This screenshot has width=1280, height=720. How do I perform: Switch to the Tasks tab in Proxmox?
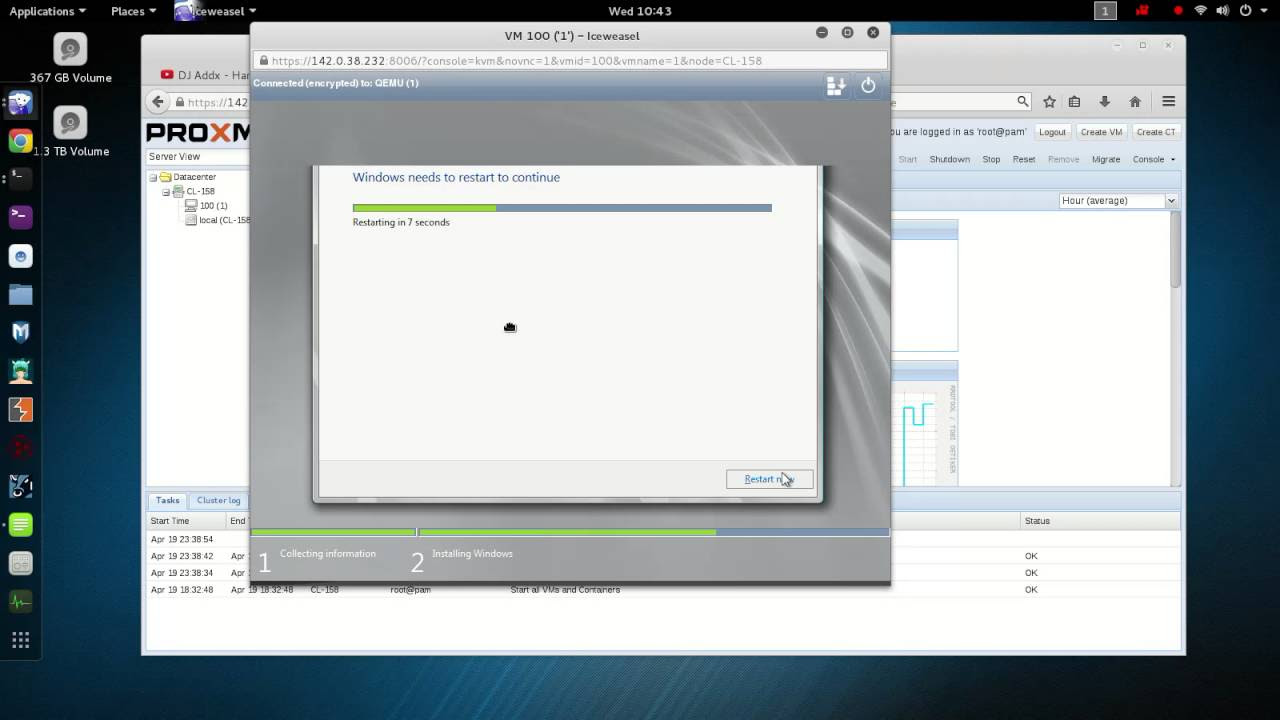click(168, 500)
